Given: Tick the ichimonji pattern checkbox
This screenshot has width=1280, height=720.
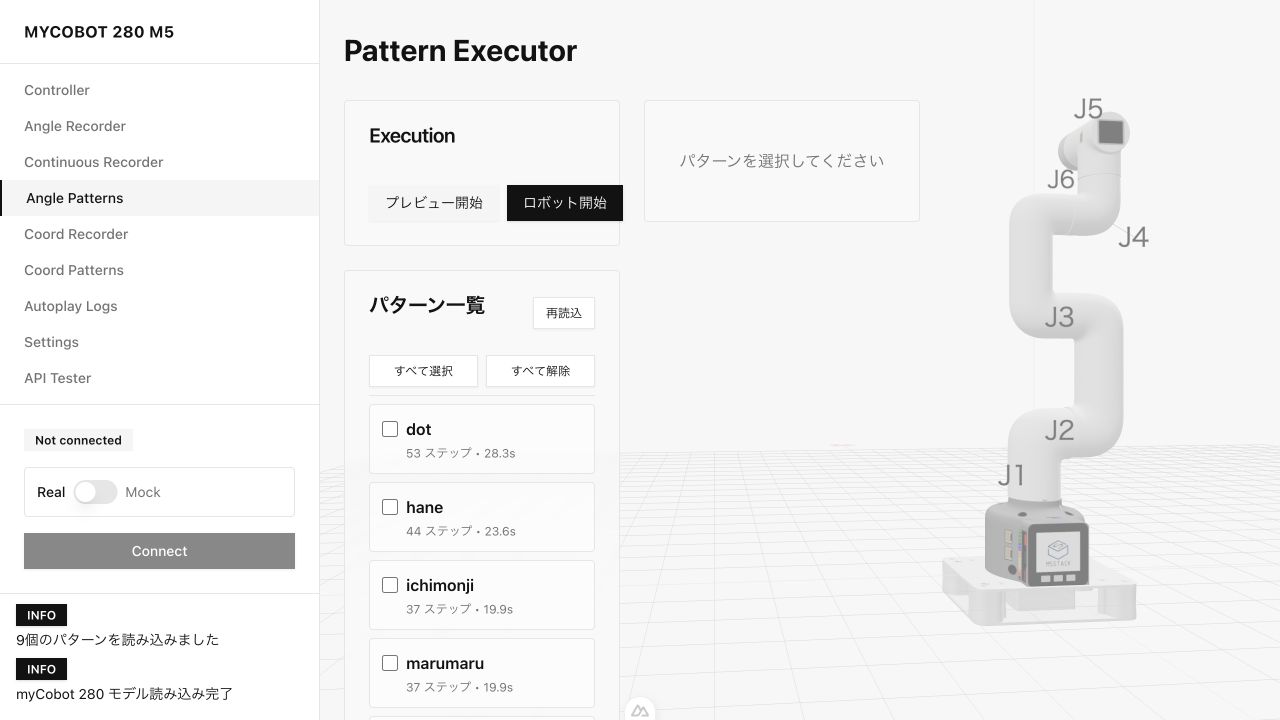Looking at the screenshot, I should [x=390, y=585].
